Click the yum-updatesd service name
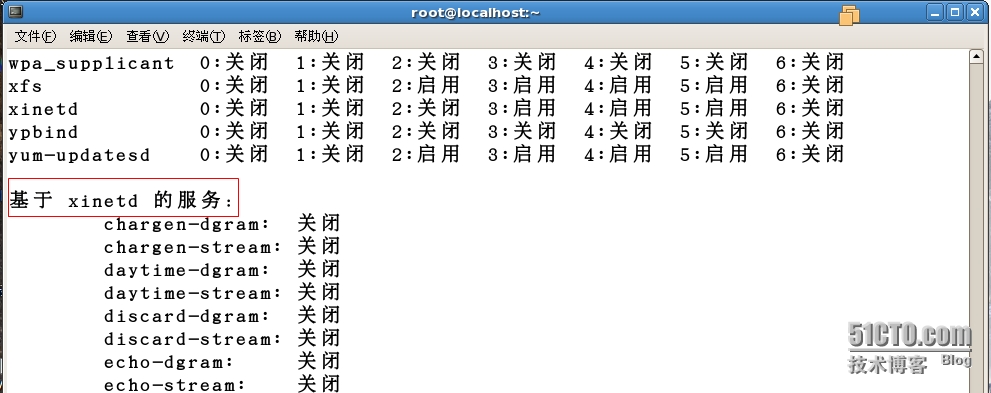 click(79, 155)
